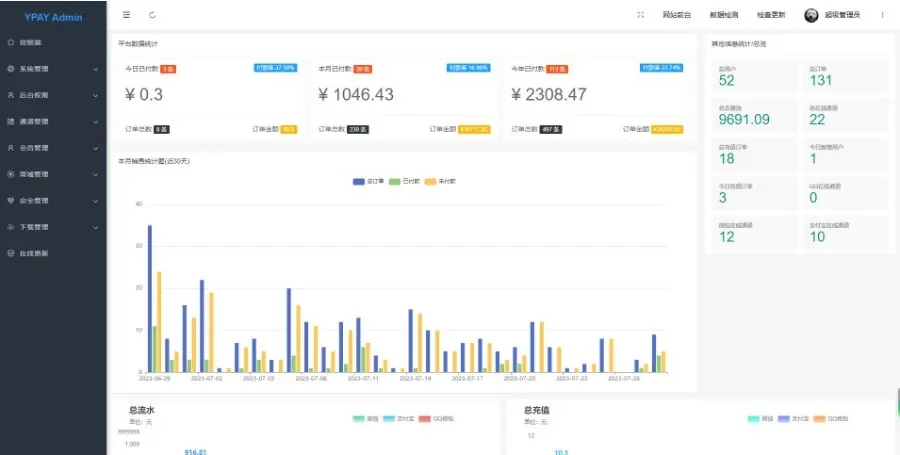Click the refresh icon in top bar
This screenshot has height=455, width=900.
pyautogui.click(x=152, y=15)
